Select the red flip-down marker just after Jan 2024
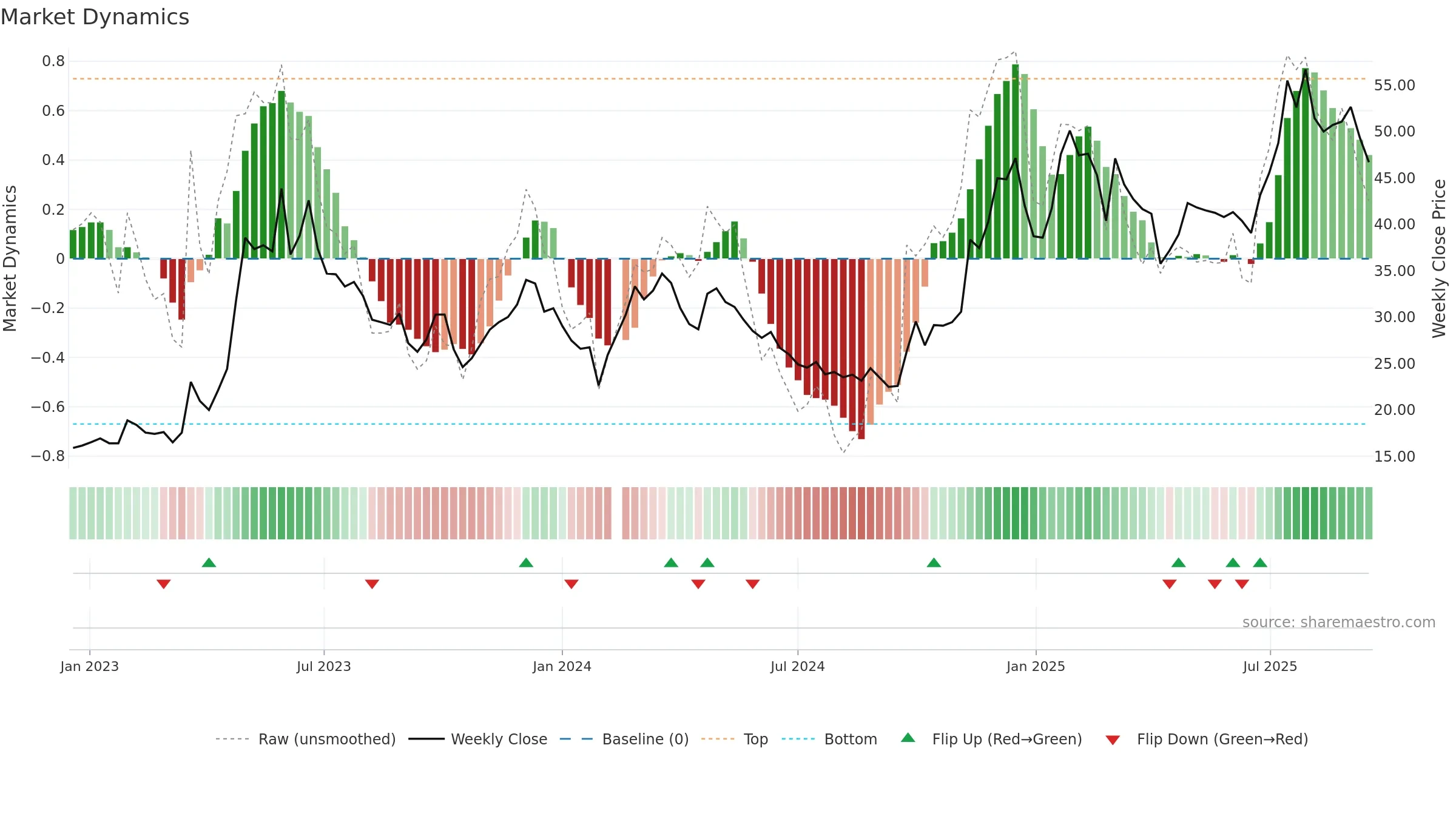 (571, 584)
